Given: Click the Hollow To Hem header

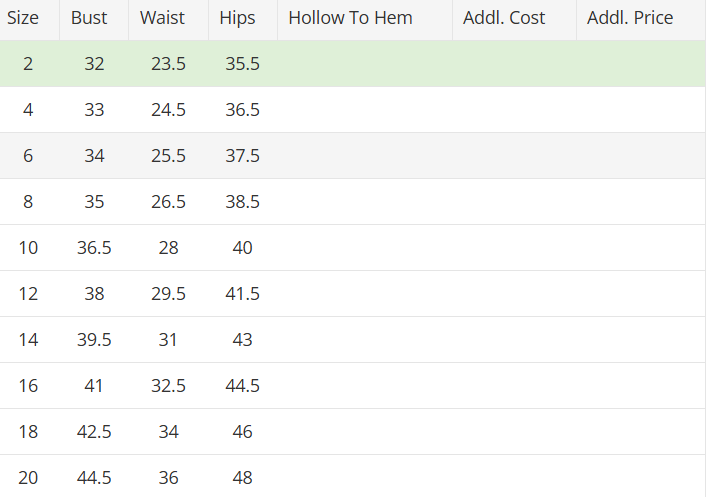Looking at the screenshot, I should pyautogui.click(x=350, y=18).
